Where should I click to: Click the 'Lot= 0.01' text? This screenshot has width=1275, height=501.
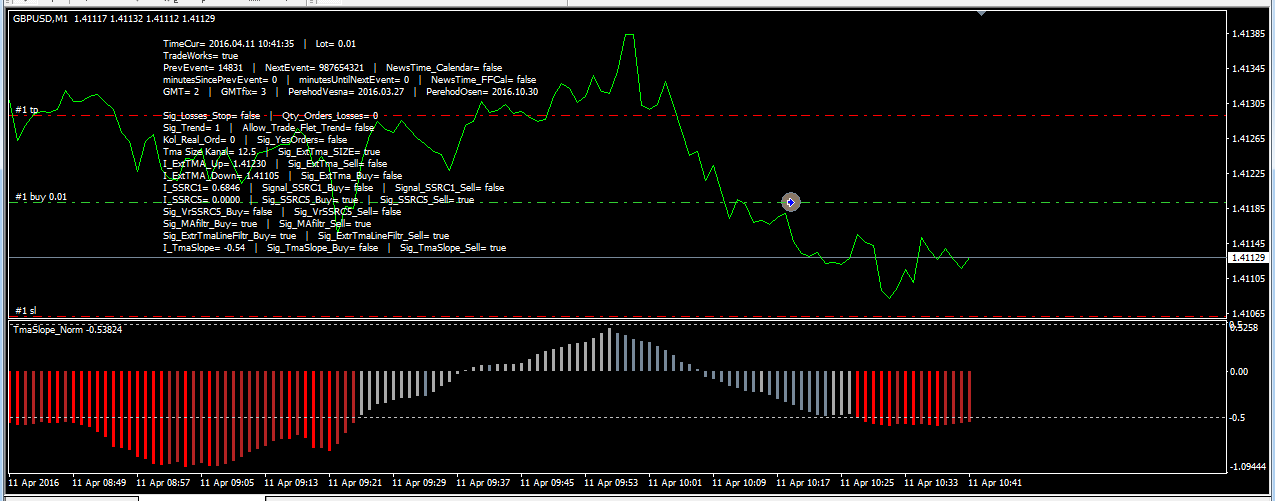coord(335,44)
